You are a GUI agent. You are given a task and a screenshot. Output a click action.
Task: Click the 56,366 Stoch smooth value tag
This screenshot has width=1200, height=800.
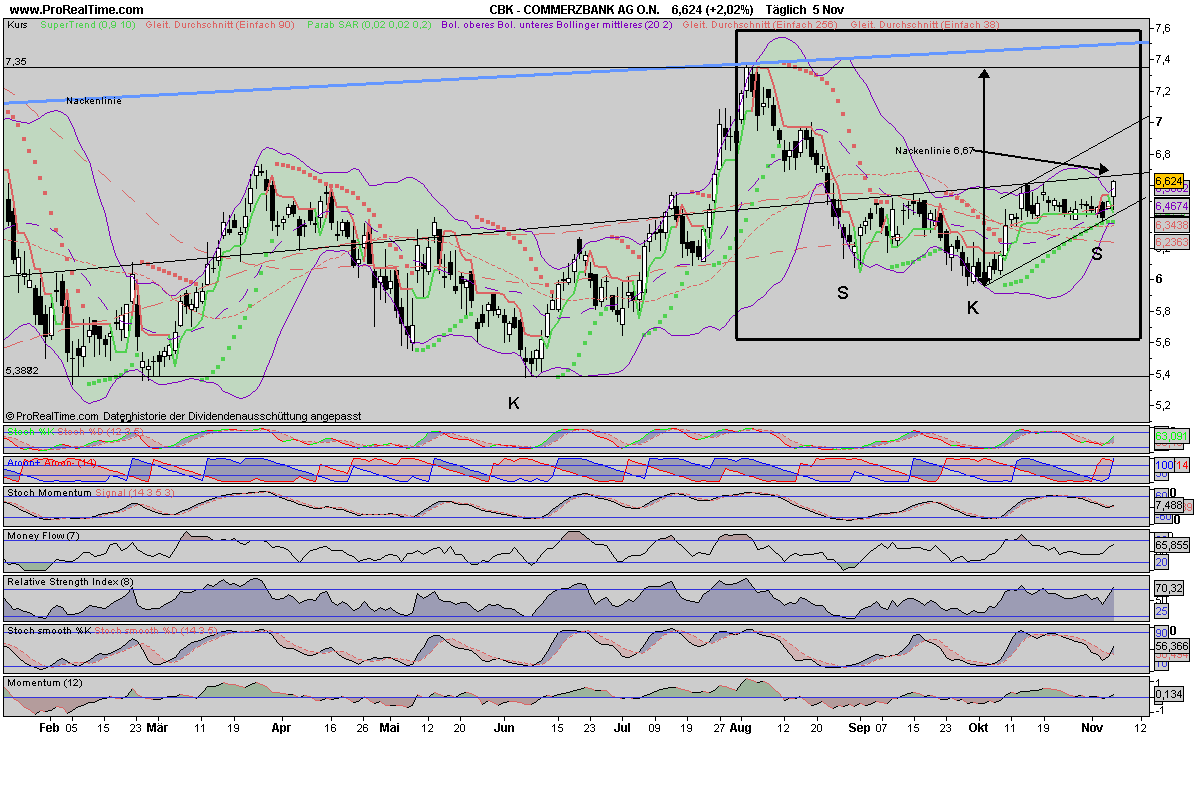1170,646
